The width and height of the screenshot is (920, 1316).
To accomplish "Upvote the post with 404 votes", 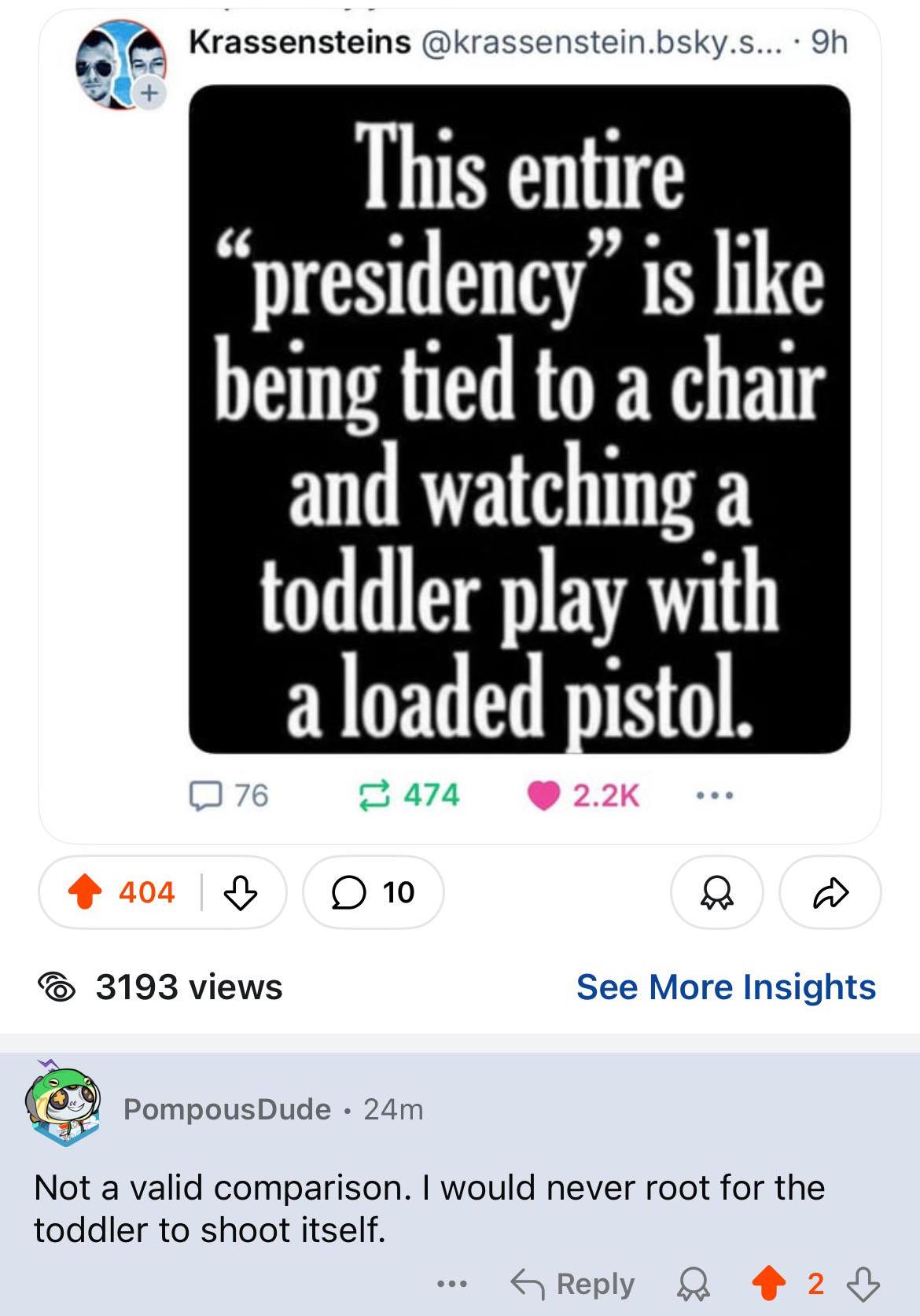I will (86, 892).
